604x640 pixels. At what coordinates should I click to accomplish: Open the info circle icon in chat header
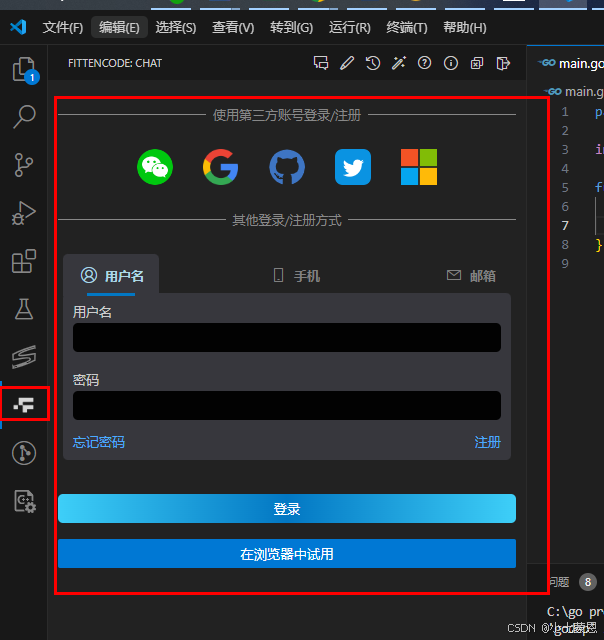click(x=451, y=63)
